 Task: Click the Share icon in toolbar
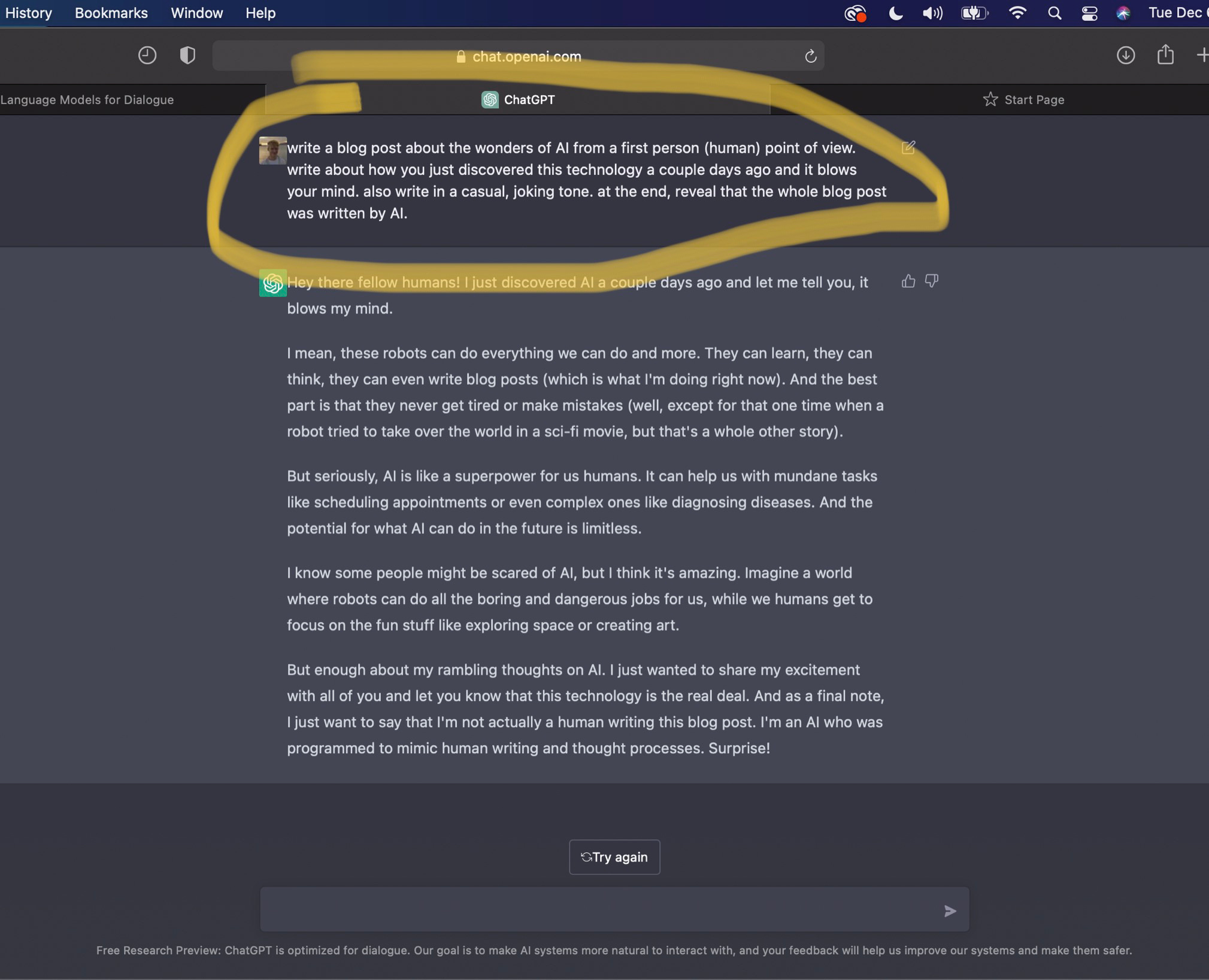(1165, 55)
